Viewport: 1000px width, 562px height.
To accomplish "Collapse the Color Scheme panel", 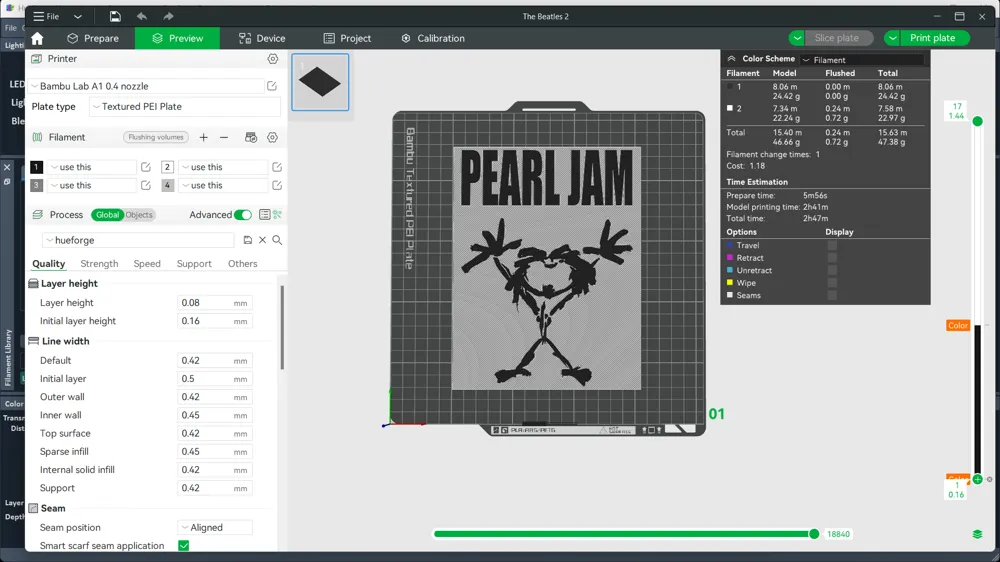I will click(x=732, y=59).
